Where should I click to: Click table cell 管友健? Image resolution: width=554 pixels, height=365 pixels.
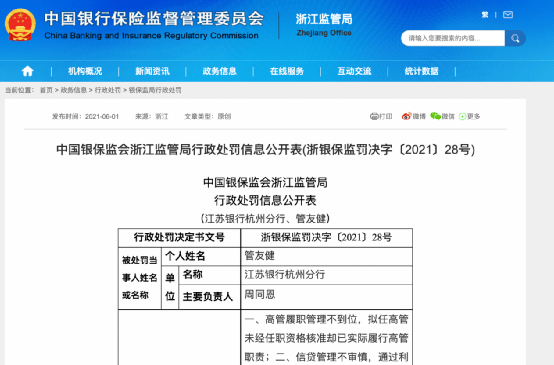tap(326, 256)
